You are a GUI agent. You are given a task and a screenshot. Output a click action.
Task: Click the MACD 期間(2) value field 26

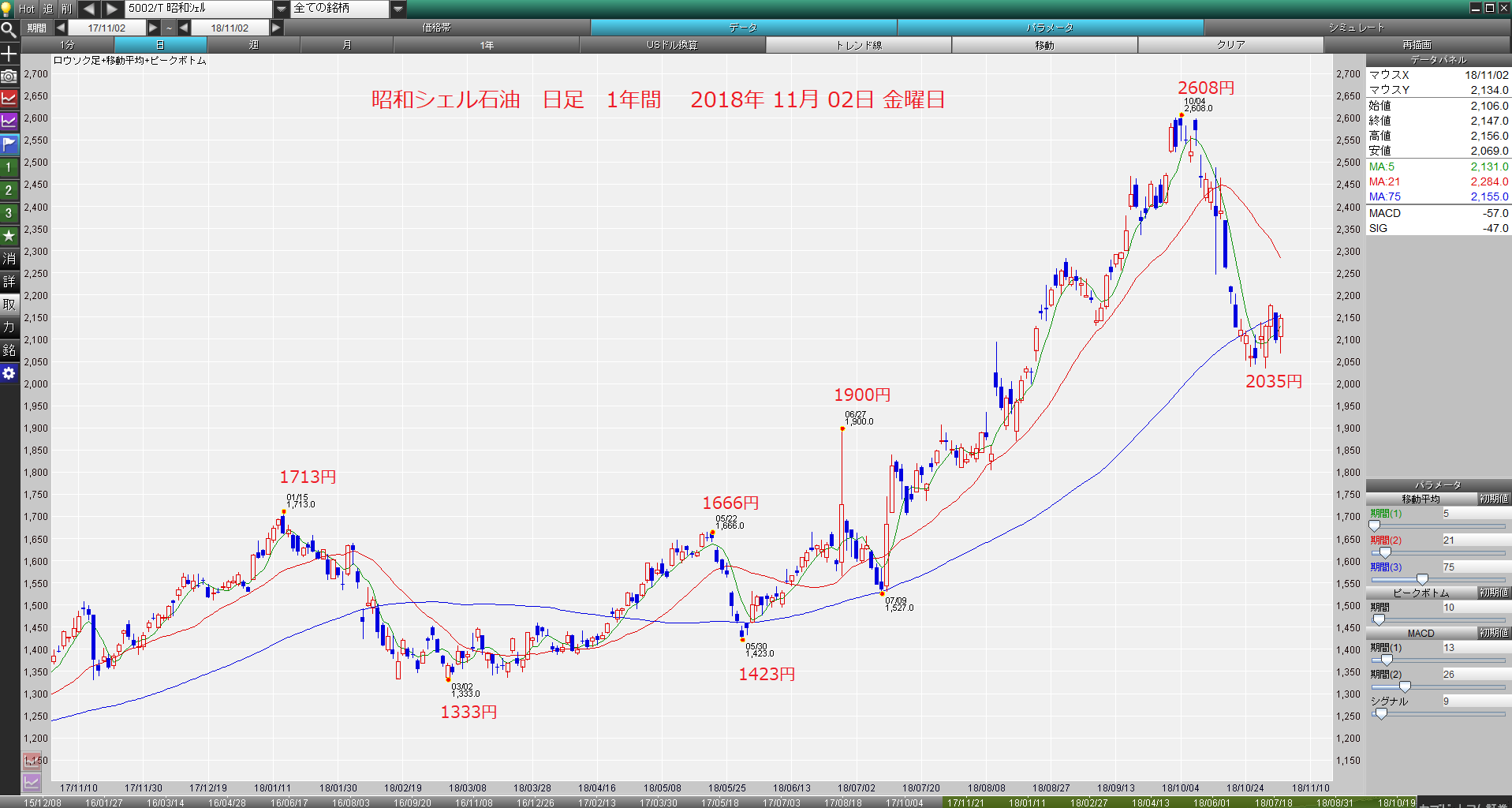click(x=1476, y=674)
